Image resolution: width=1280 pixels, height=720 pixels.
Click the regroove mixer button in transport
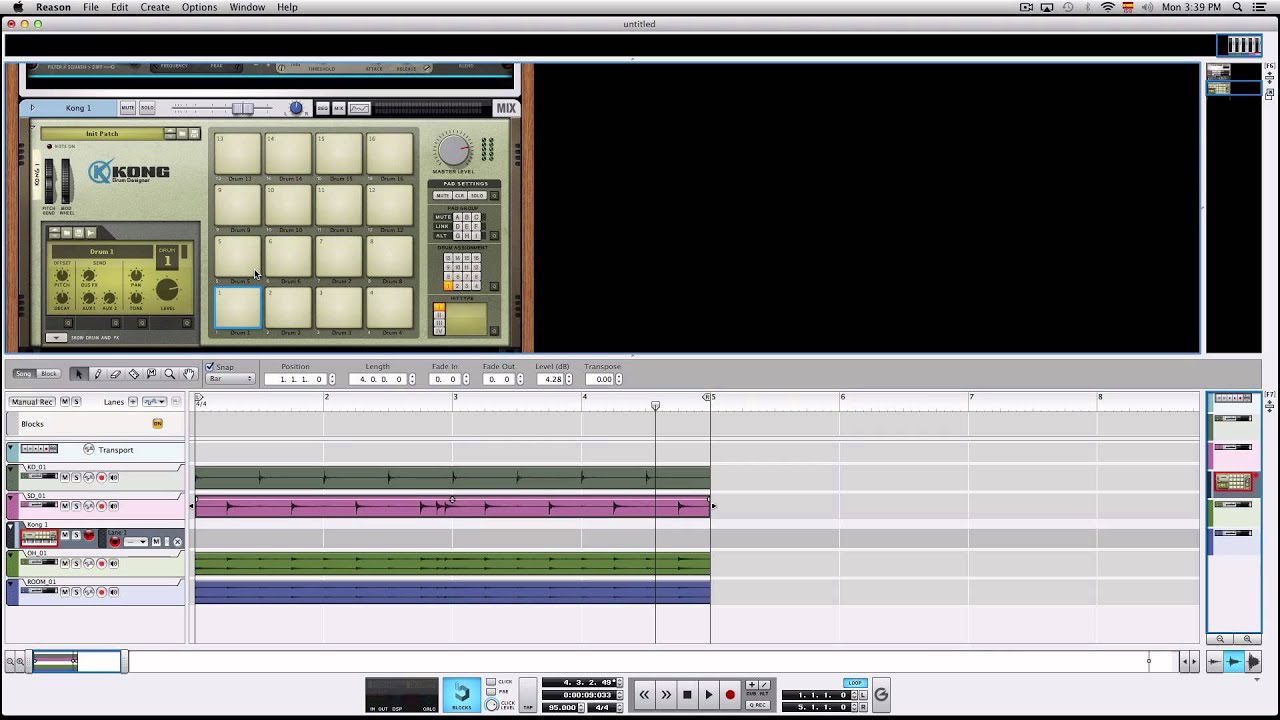[882, 695]
